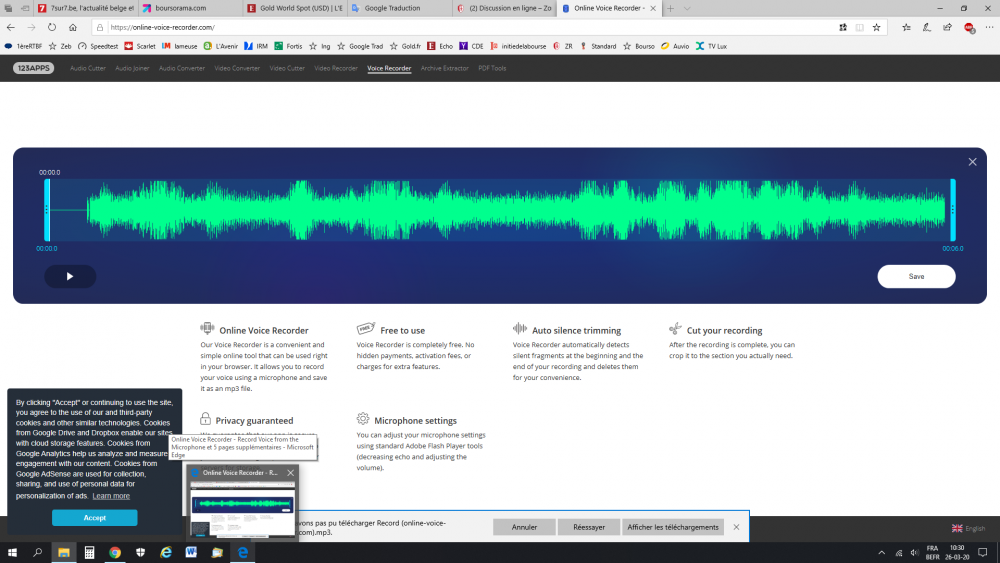Open Word from the taskbar
This screenshot has width=1000, height=563.
click(x=191, y=552)
